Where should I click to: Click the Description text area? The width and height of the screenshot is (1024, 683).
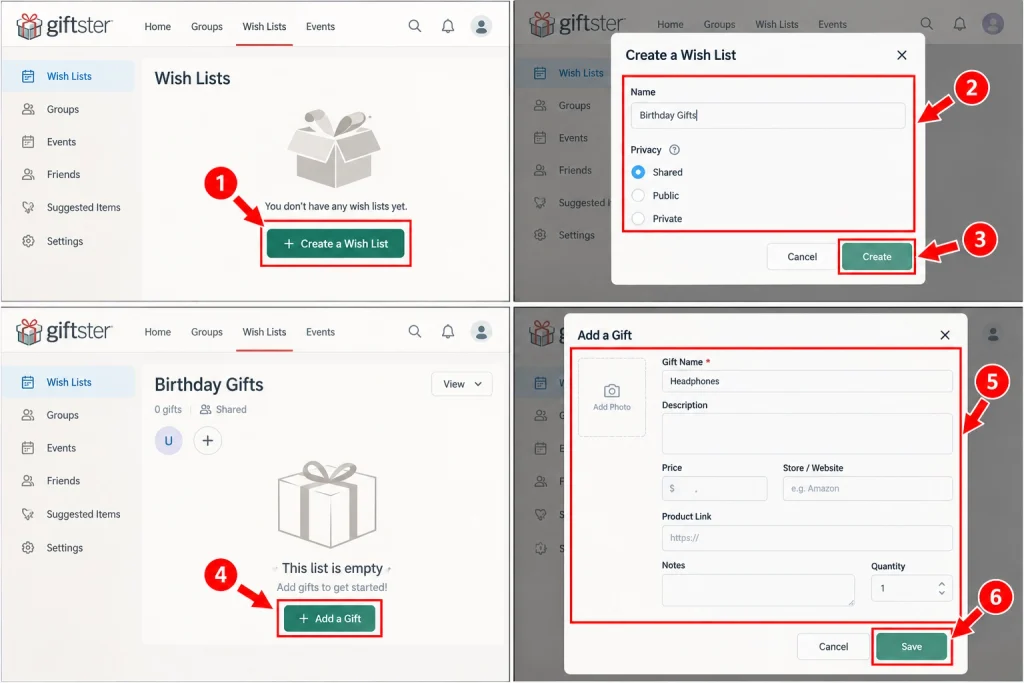[807, 434]
